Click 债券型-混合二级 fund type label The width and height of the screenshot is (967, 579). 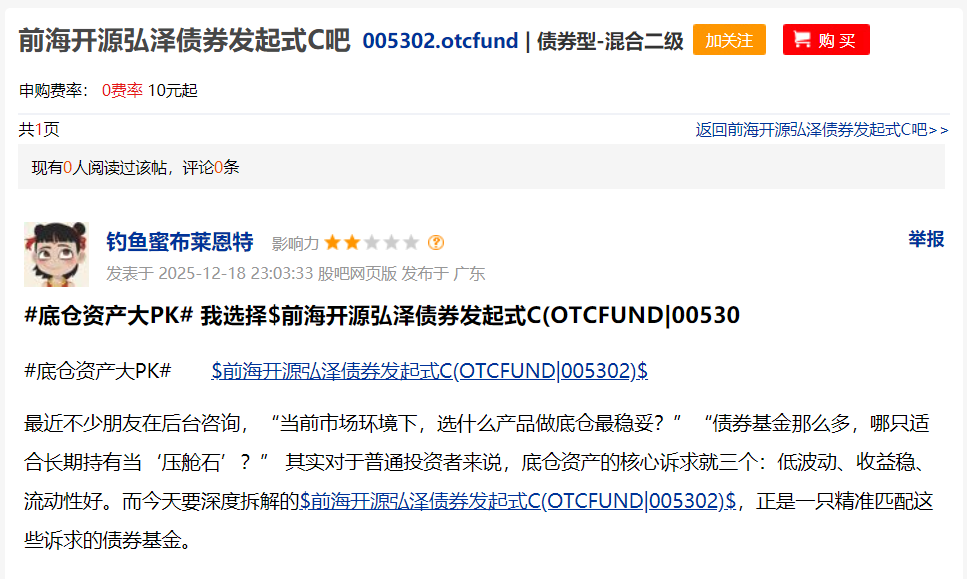click(610, 41)
